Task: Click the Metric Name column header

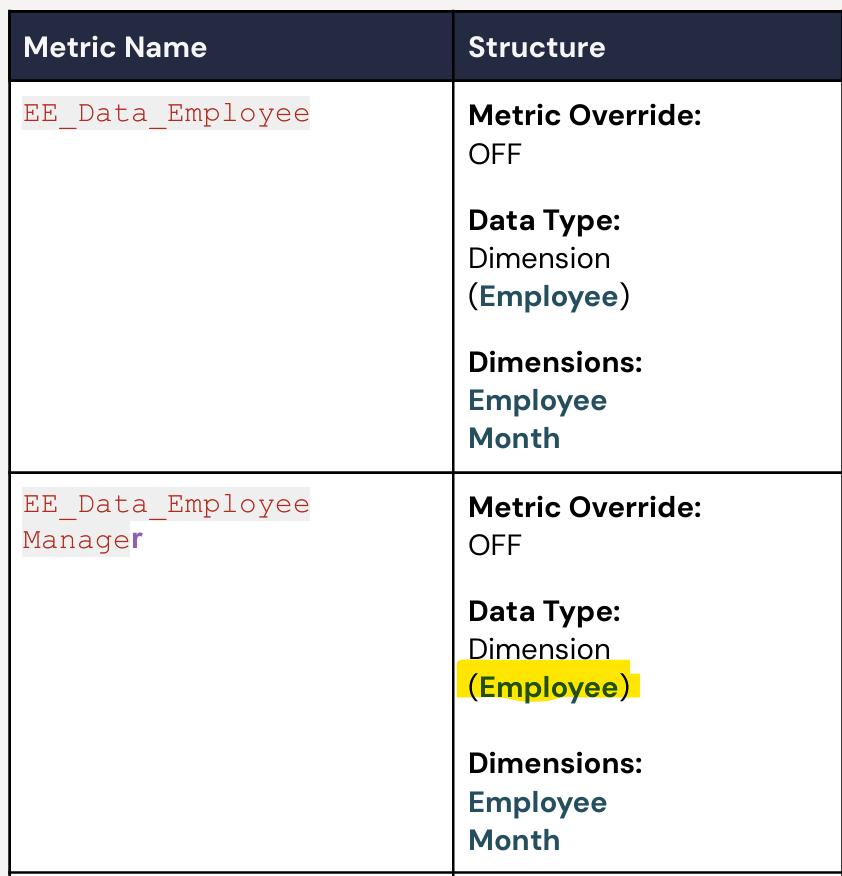Action: pyautogui.click(x=115, y=47)
